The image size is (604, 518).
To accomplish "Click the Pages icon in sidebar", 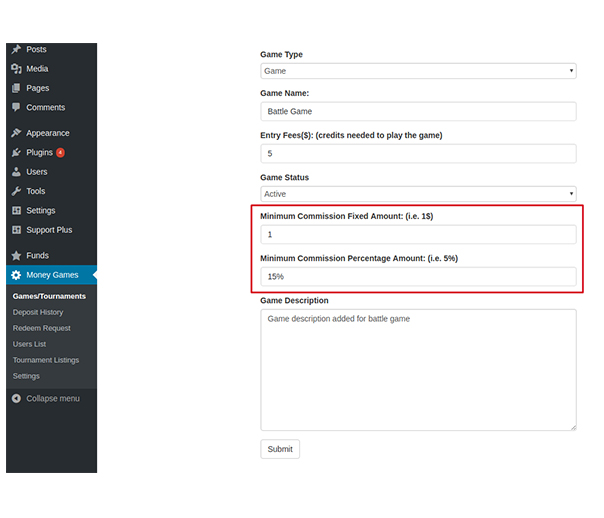I will [x=16, y=88].
